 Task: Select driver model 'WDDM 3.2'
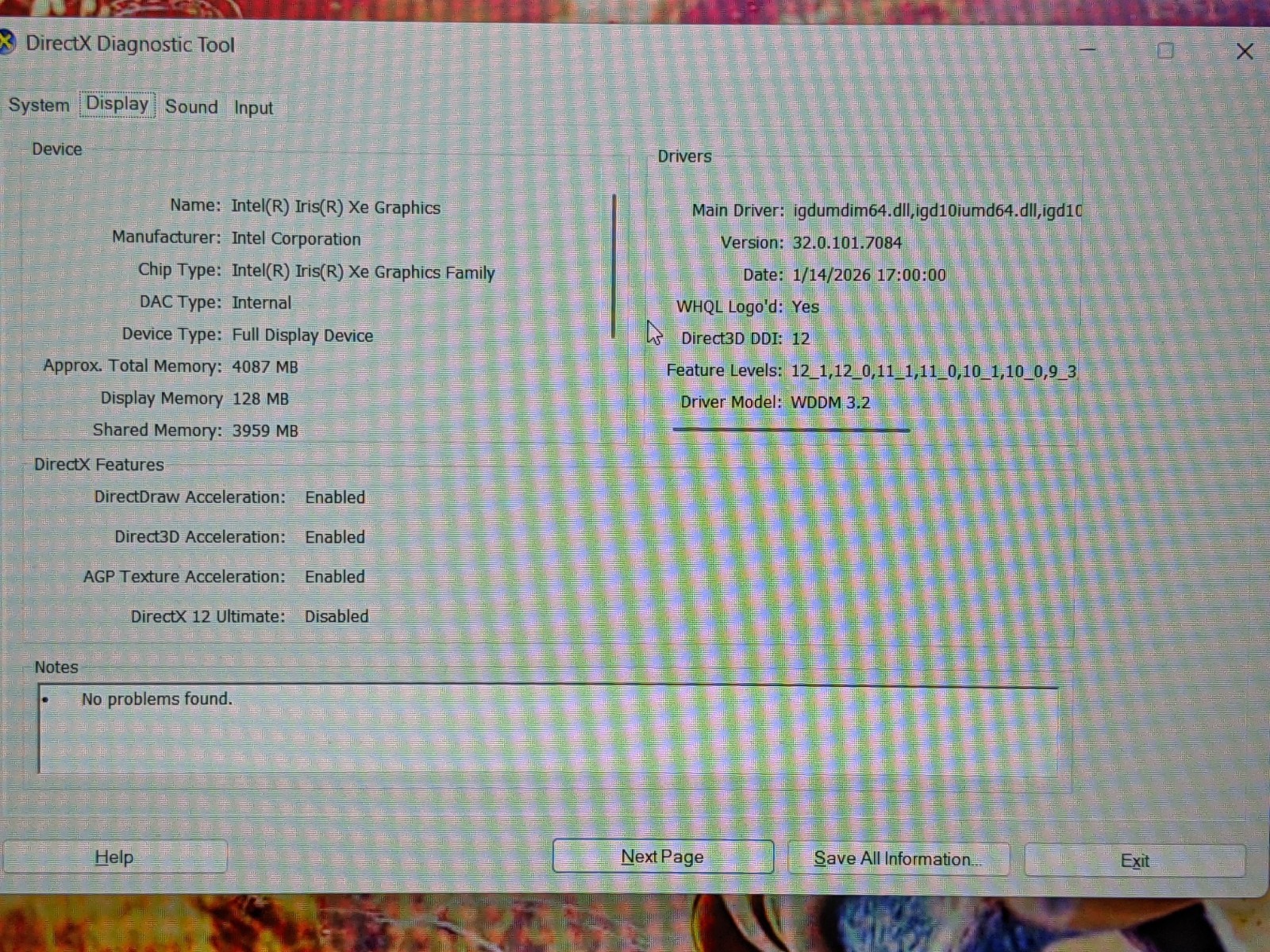pyautogui.click(x=830, y=402)
